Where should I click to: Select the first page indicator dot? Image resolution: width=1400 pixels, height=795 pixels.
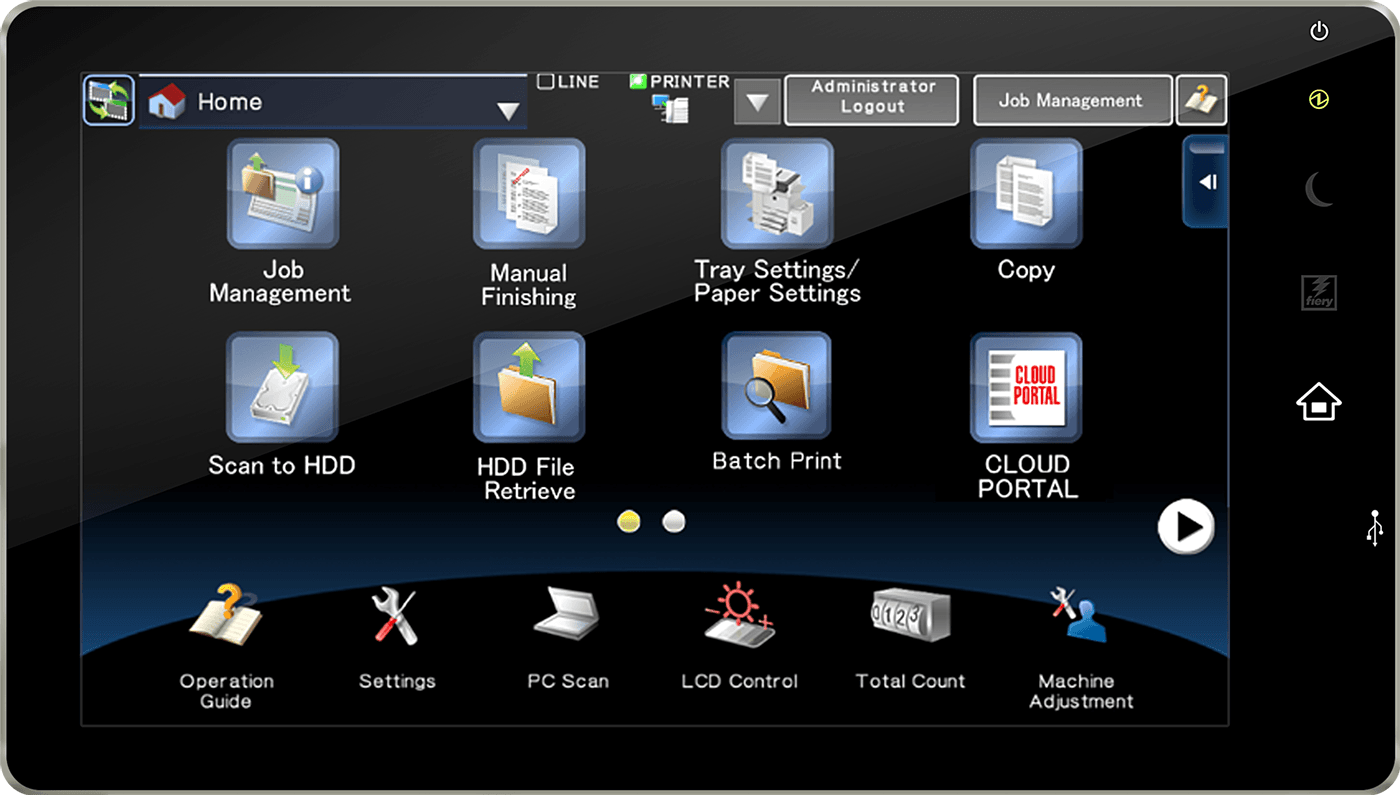(629, 521)
